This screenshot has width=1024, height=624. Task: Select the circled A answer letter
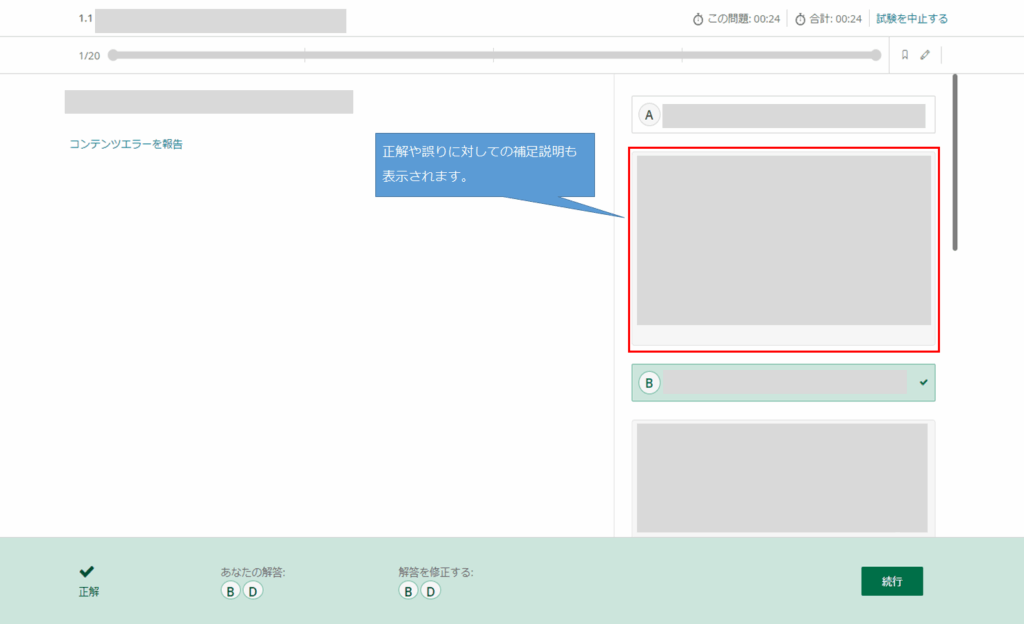[649, 115]
